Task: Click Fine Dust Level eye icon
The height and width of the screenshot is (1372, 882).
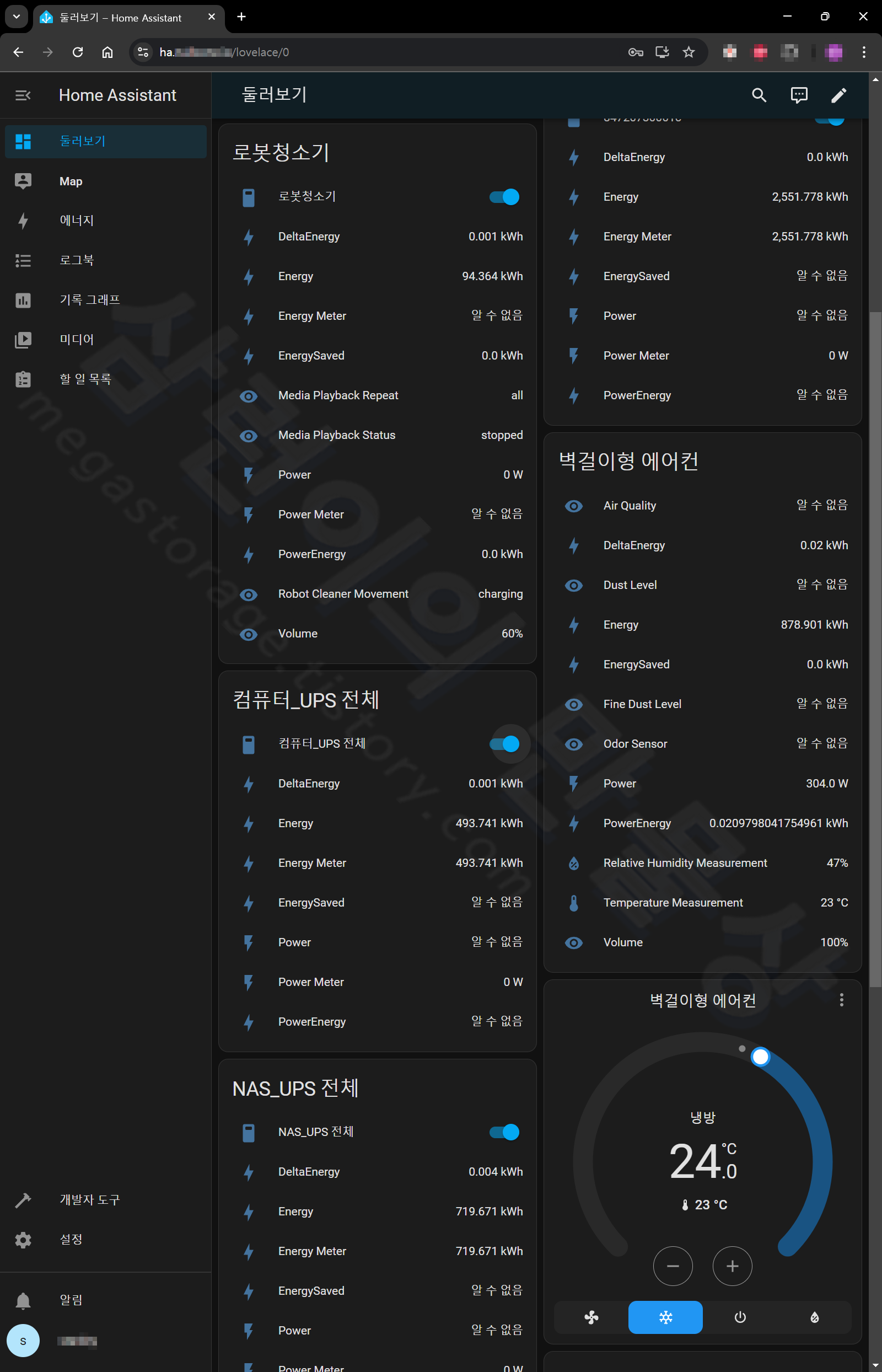Action: pos(574,705)
